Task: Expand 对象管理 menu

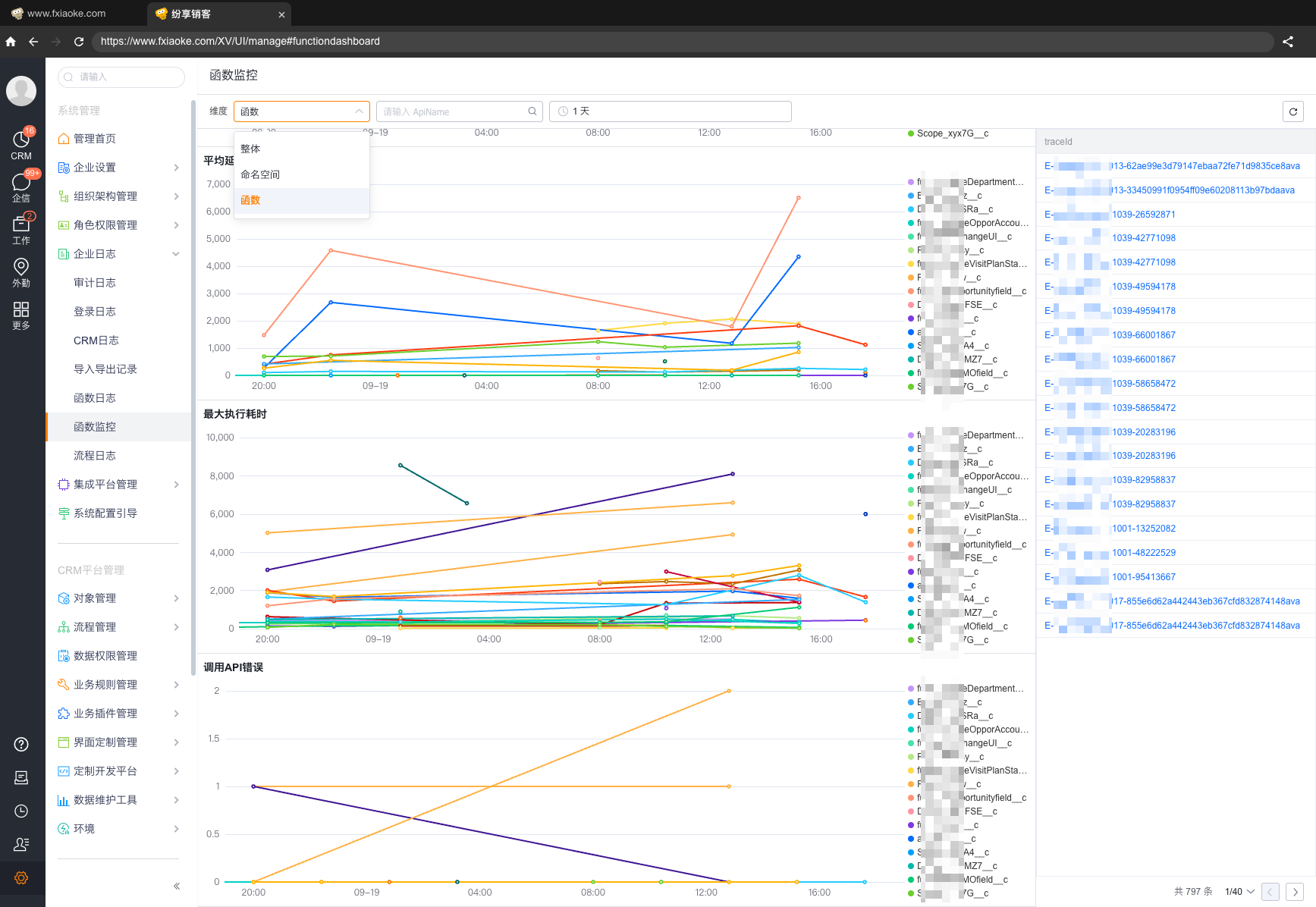Action: (x=118, y=598)
